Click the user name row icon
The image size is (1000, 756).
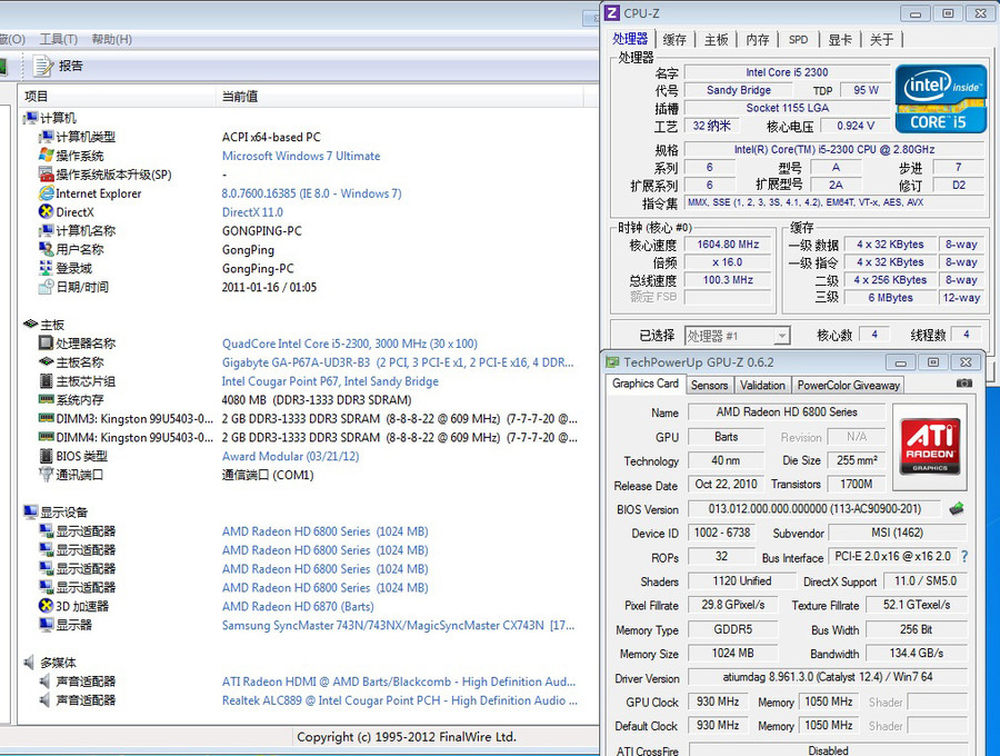tap(46, 249)
